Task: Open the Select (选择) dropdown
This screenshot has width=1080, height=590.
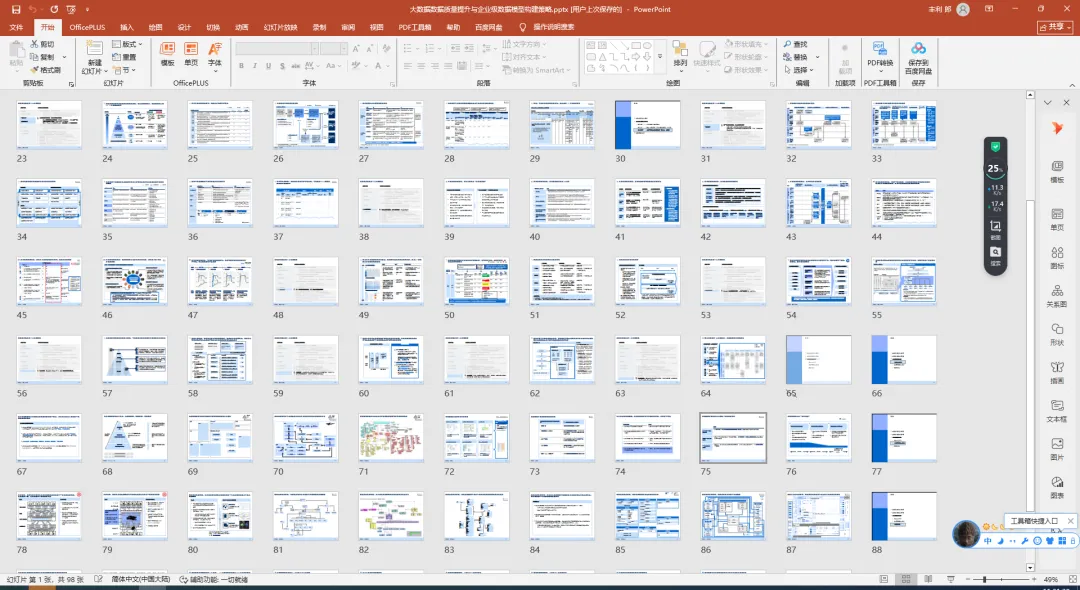Action: tap(798, 70)
